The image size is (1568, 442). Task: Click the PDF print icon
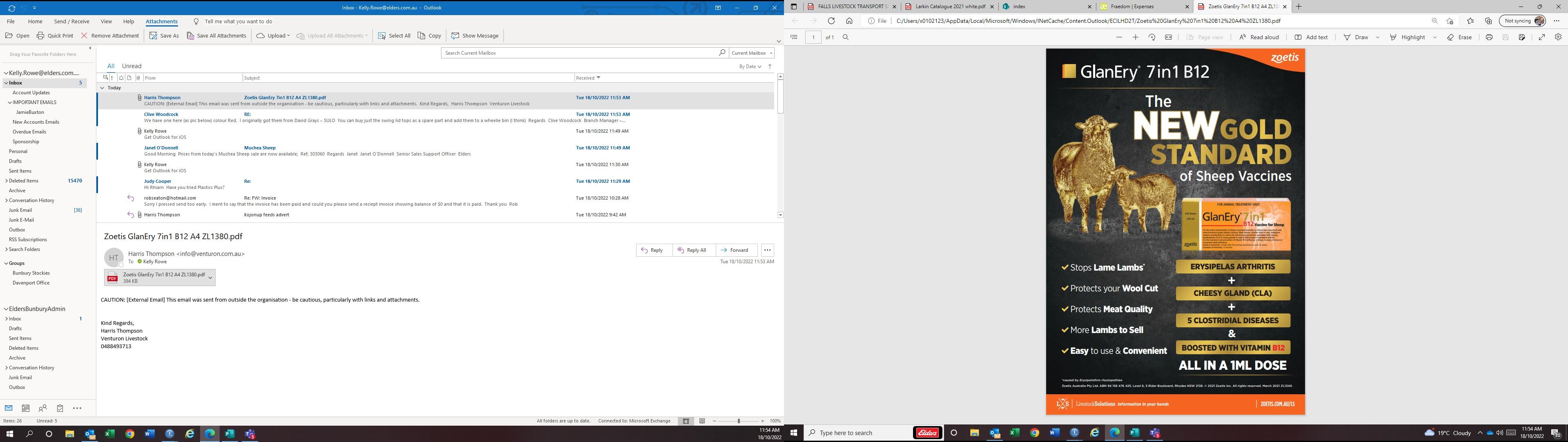click(x=1489, y=37)
